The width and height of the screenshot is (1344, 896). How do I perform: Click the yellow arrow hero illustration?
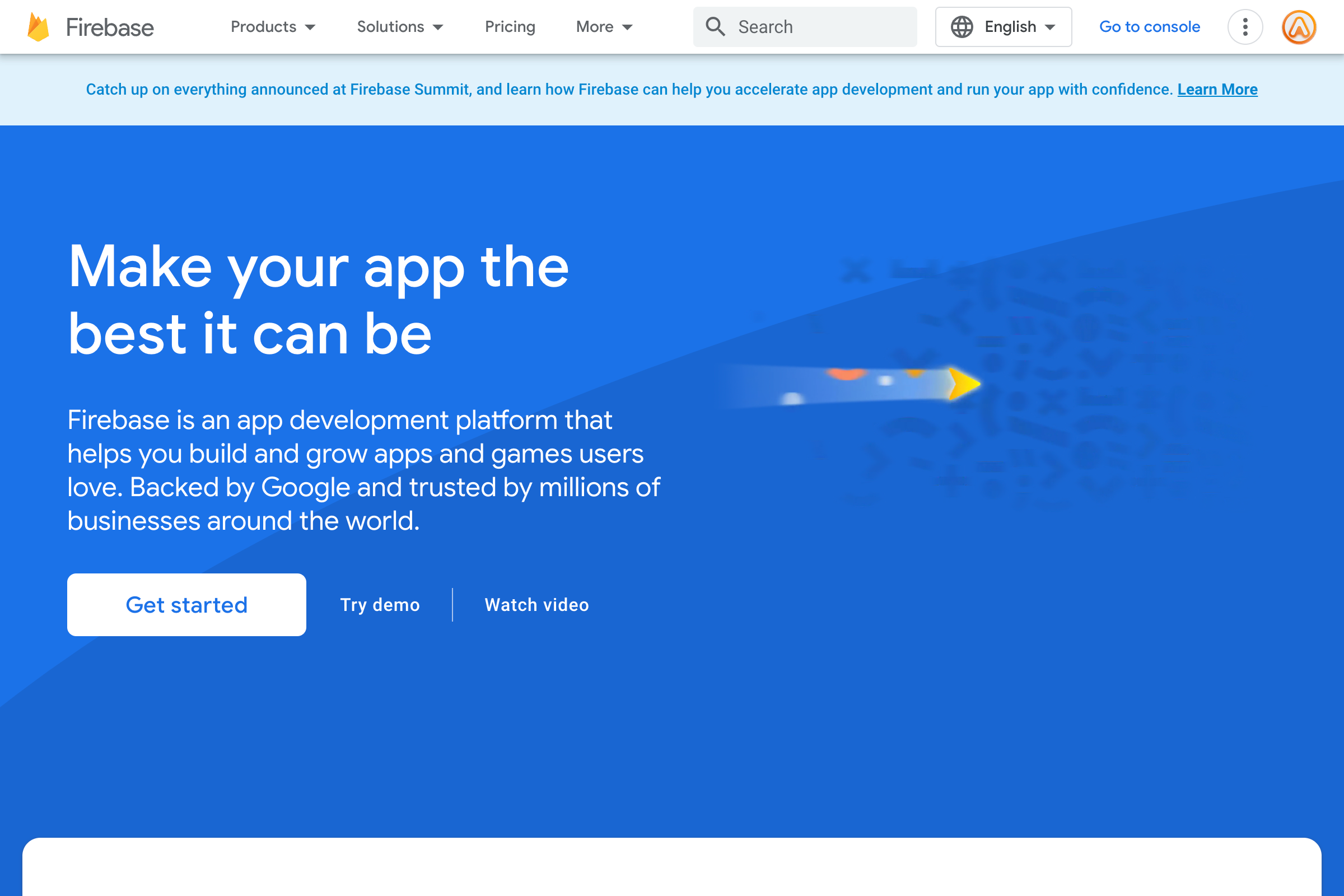[x=963, y=384]
